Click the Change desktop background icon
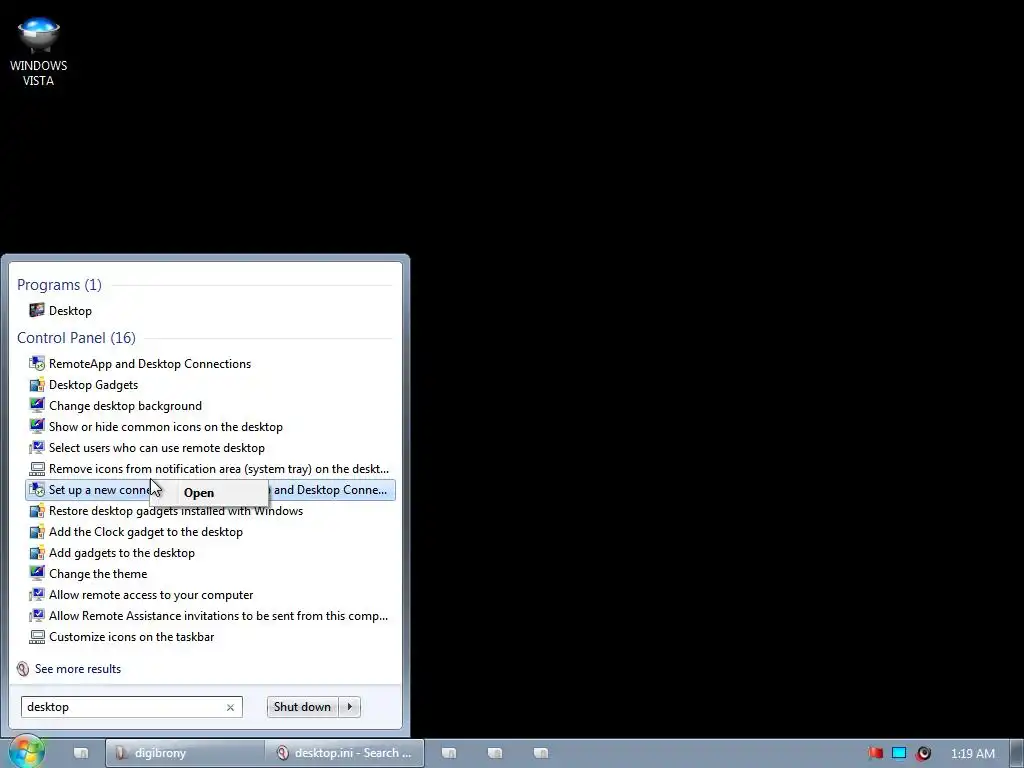The height and width of the screenshot is (768, 1024). 37,406
